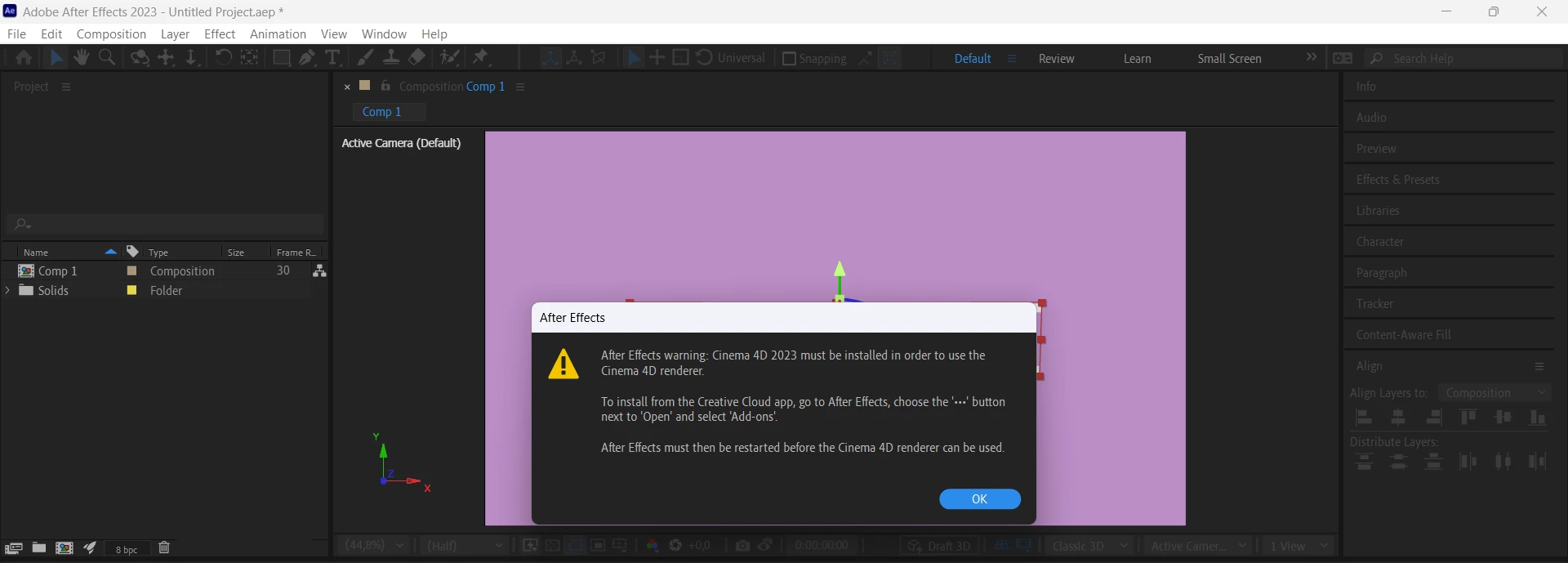Click Comp 1 yellow label swatch
1568x563 pixels.
(x=131, y=270)
